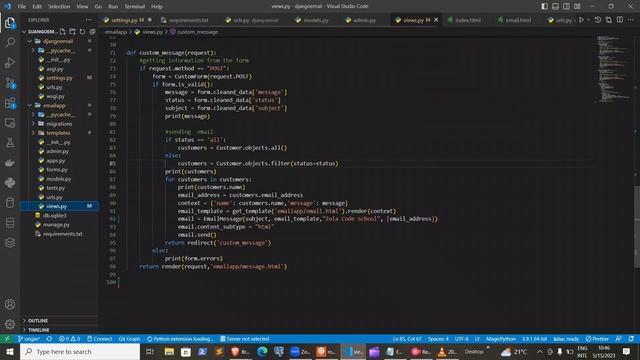Switch to the email.html tab

(x=518, y=20)
